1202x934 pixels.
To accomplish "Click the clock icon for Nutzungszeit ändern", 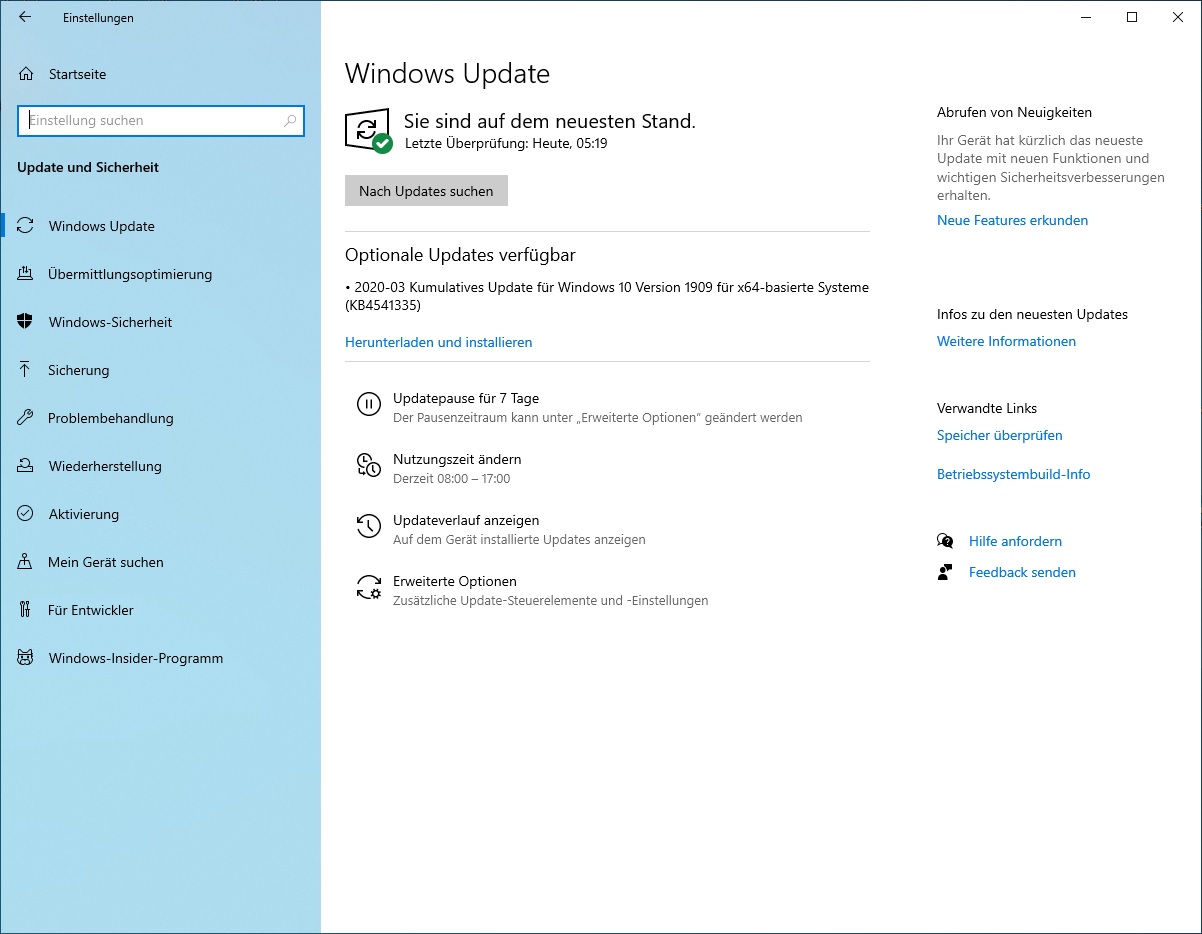I will (369, 465).
